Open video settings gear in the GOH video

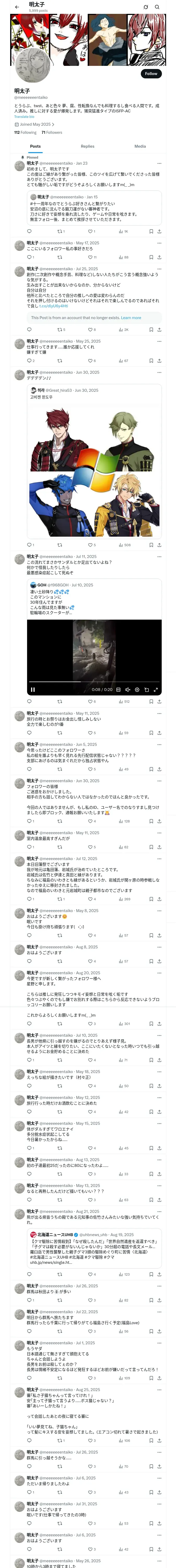[137, 690]
